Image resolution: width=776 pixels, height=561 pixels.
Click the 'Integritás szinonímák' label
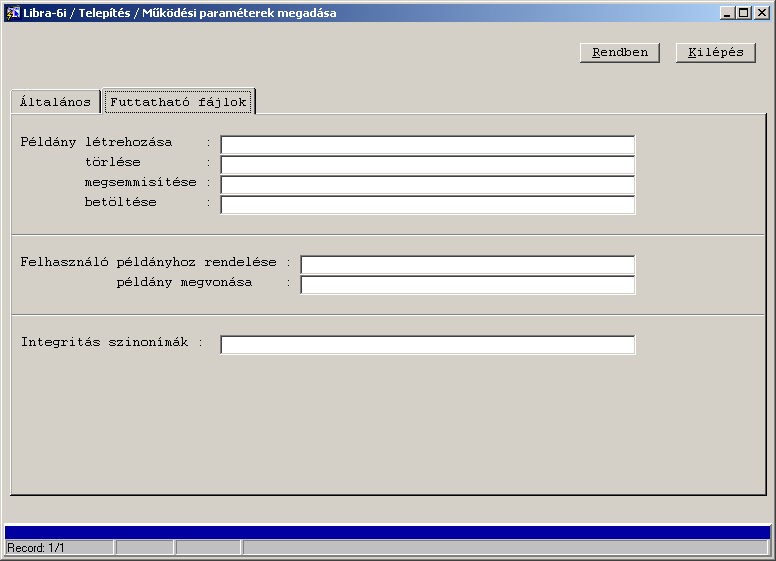click(x=104, y=342)
